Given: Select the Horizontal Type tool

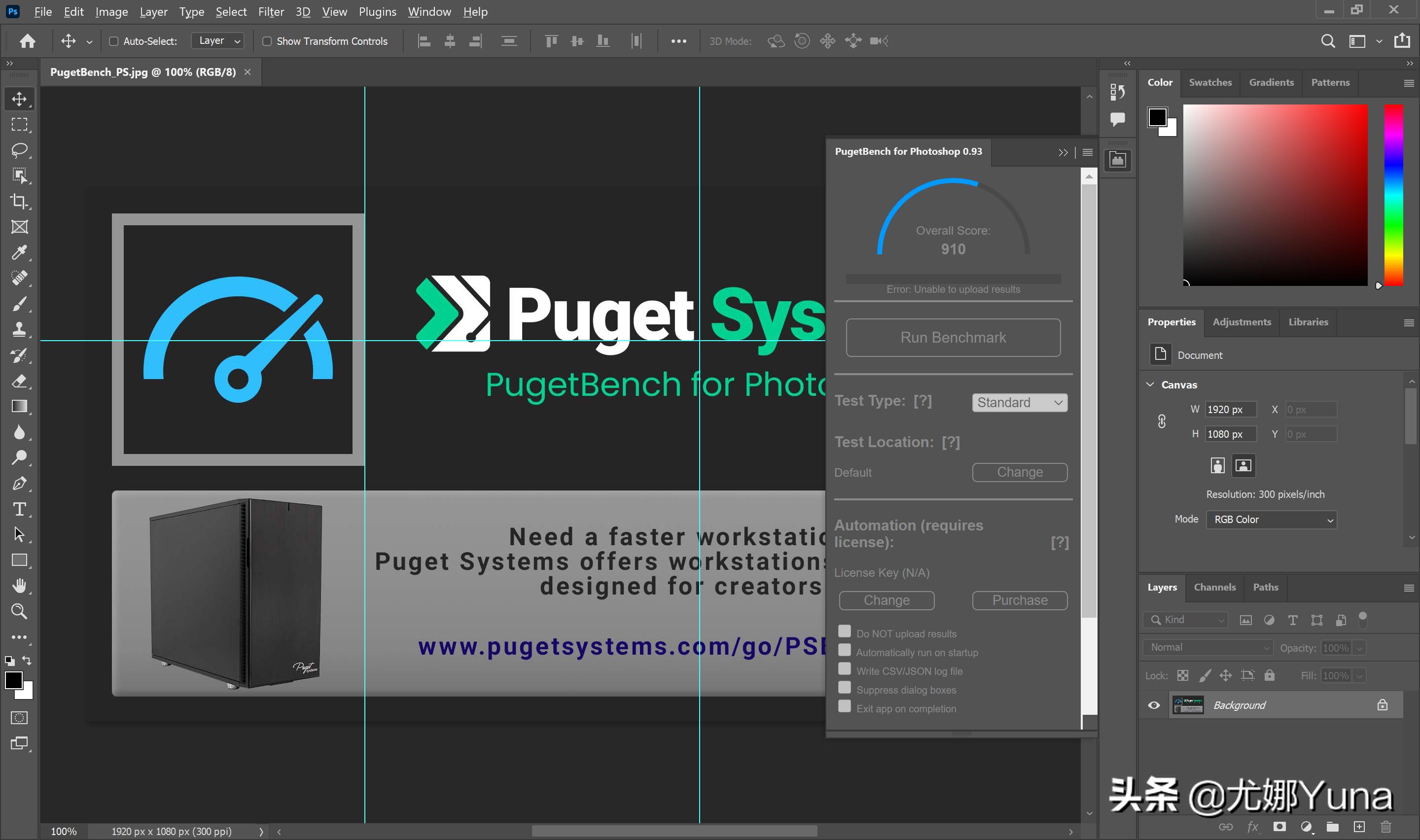Looking at the screenshot, I should point(19,509).
